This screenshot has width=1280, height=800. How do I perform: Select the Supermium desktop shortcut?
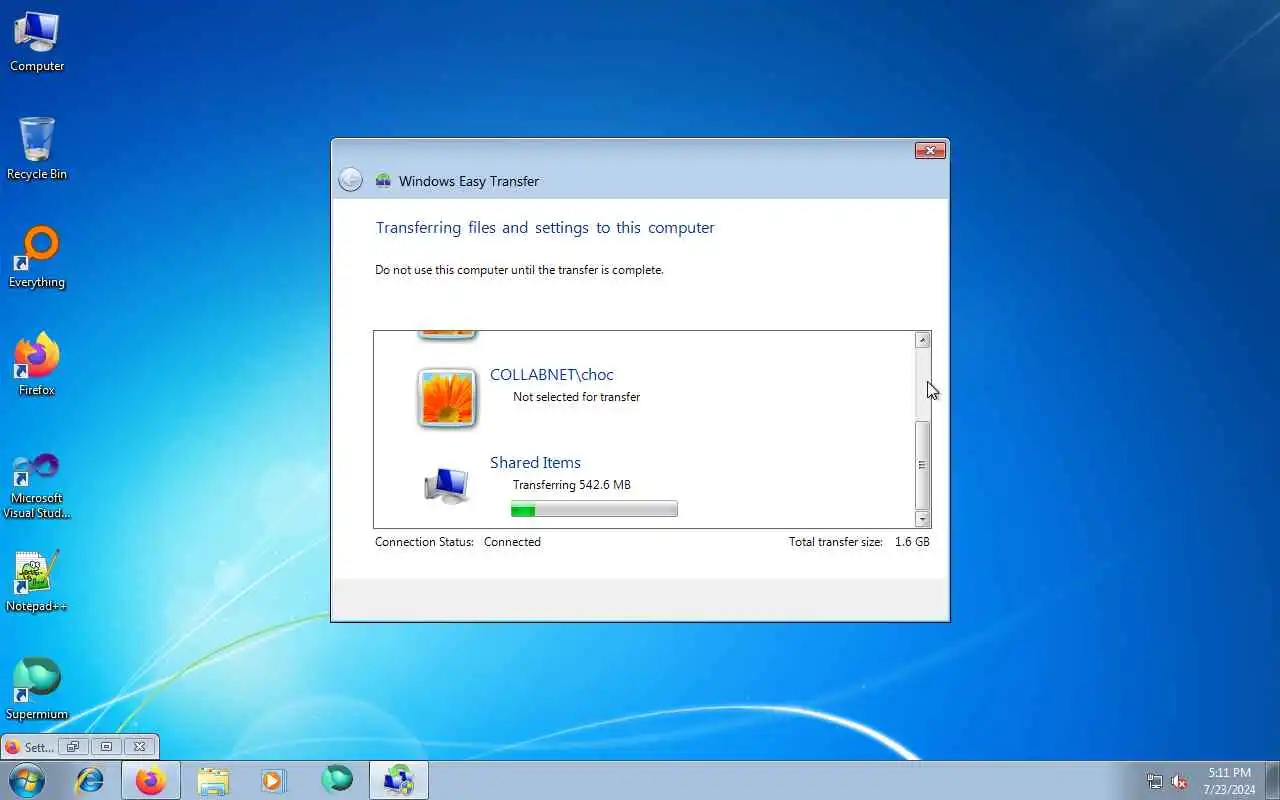coord(37,689)
